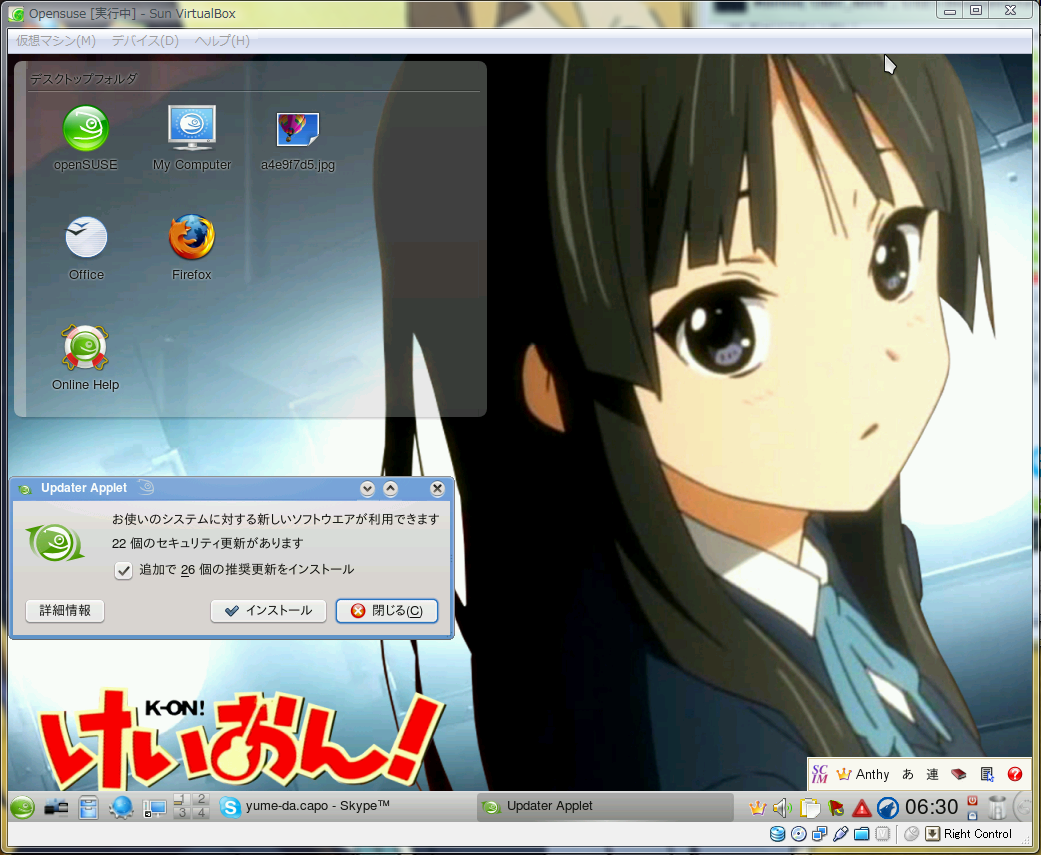Click the デスクトップフォルダ folder view title
1041x855 pixels.
pyautogui.click(x=83, y=78)
